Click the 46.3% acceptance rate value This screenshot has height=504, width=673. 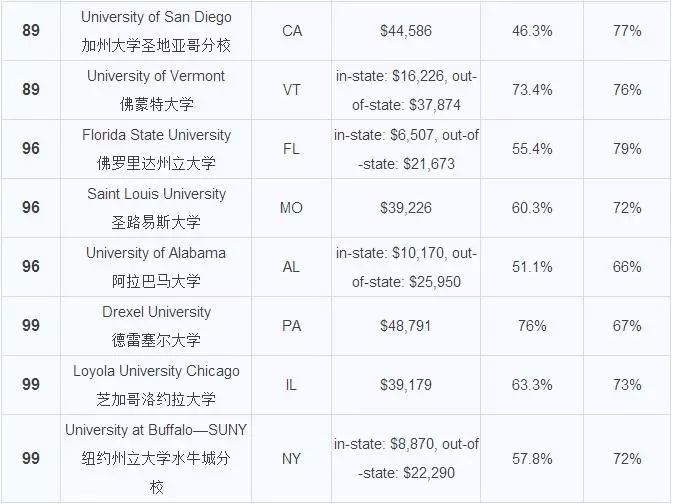click(532, 31)
